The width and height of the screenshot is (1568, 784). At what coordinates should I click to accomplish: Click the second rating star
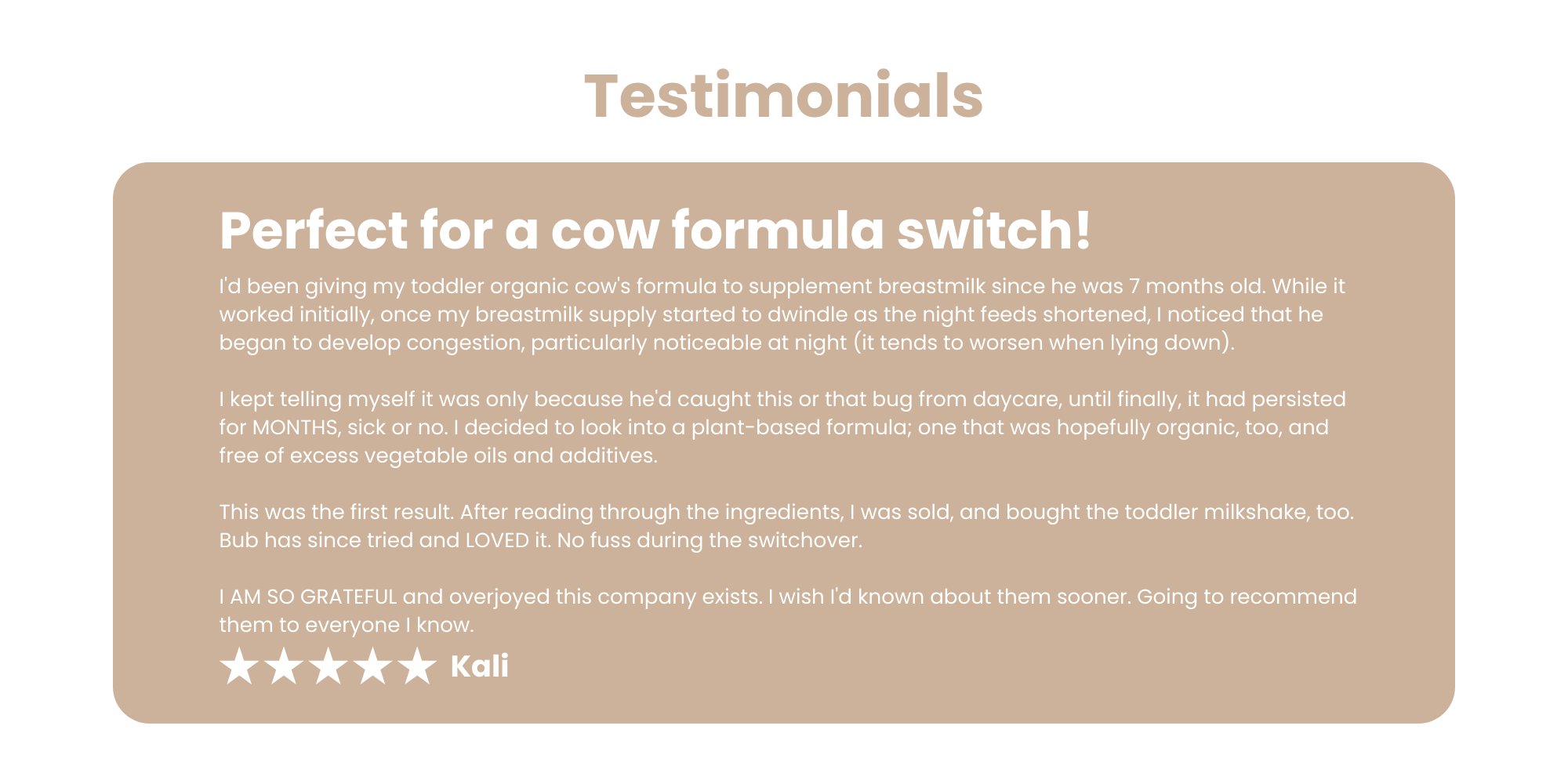pos(284,666)
